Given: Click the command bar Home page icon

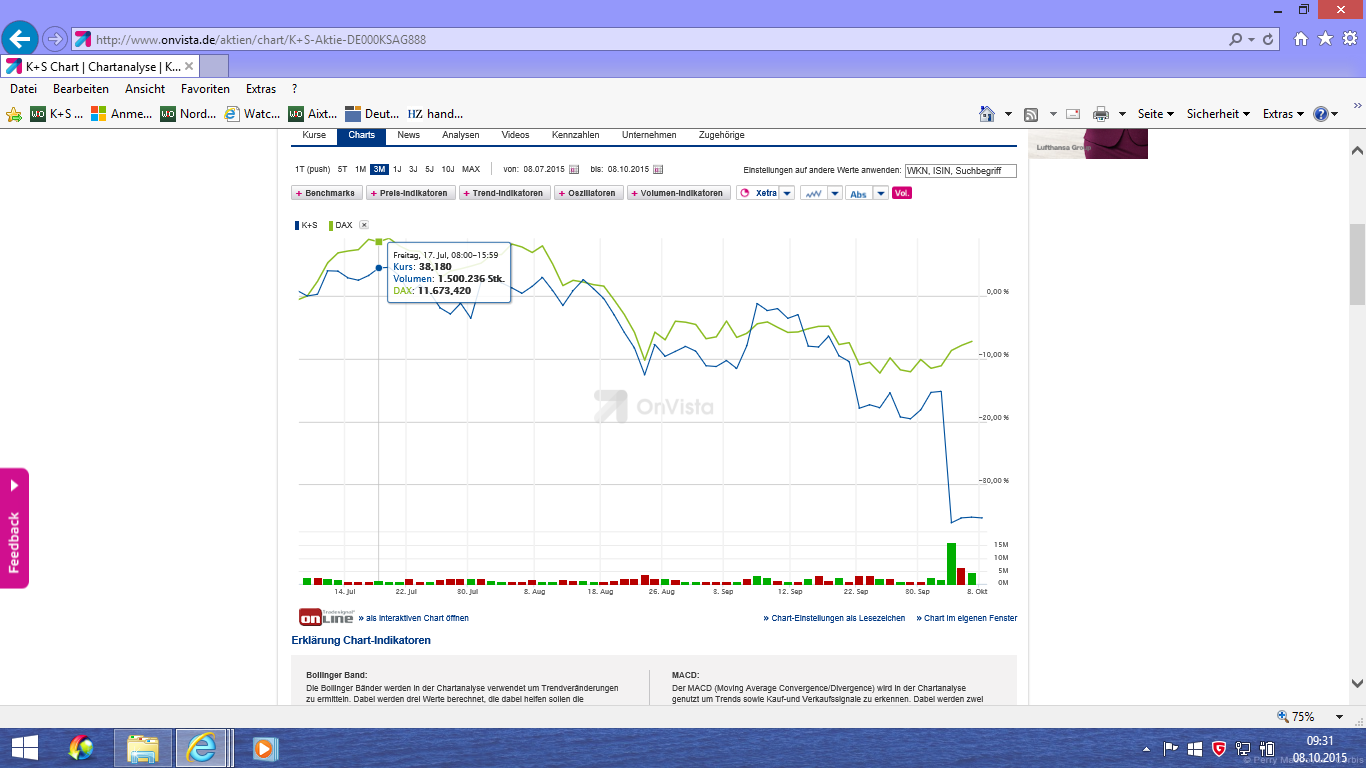Looking at the screenshot, I should 987,114.
